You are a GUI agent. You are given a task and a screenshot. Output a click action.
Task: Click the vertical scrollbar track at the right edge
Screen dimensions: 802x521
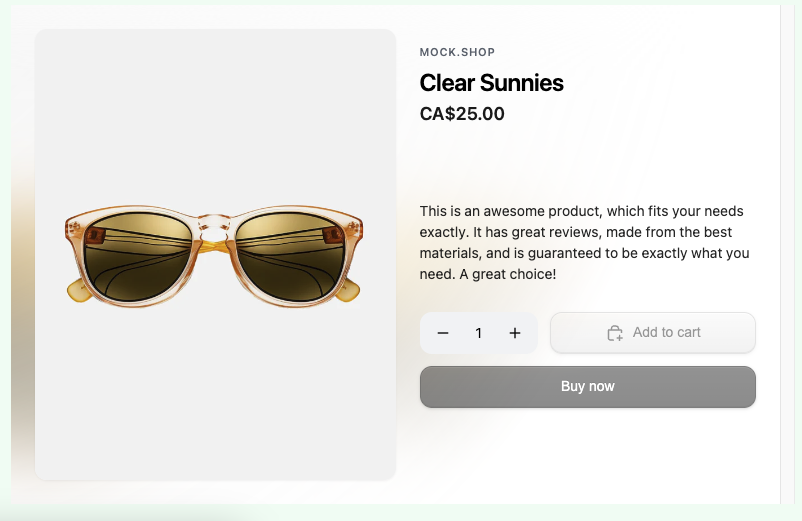pos(787,250)
